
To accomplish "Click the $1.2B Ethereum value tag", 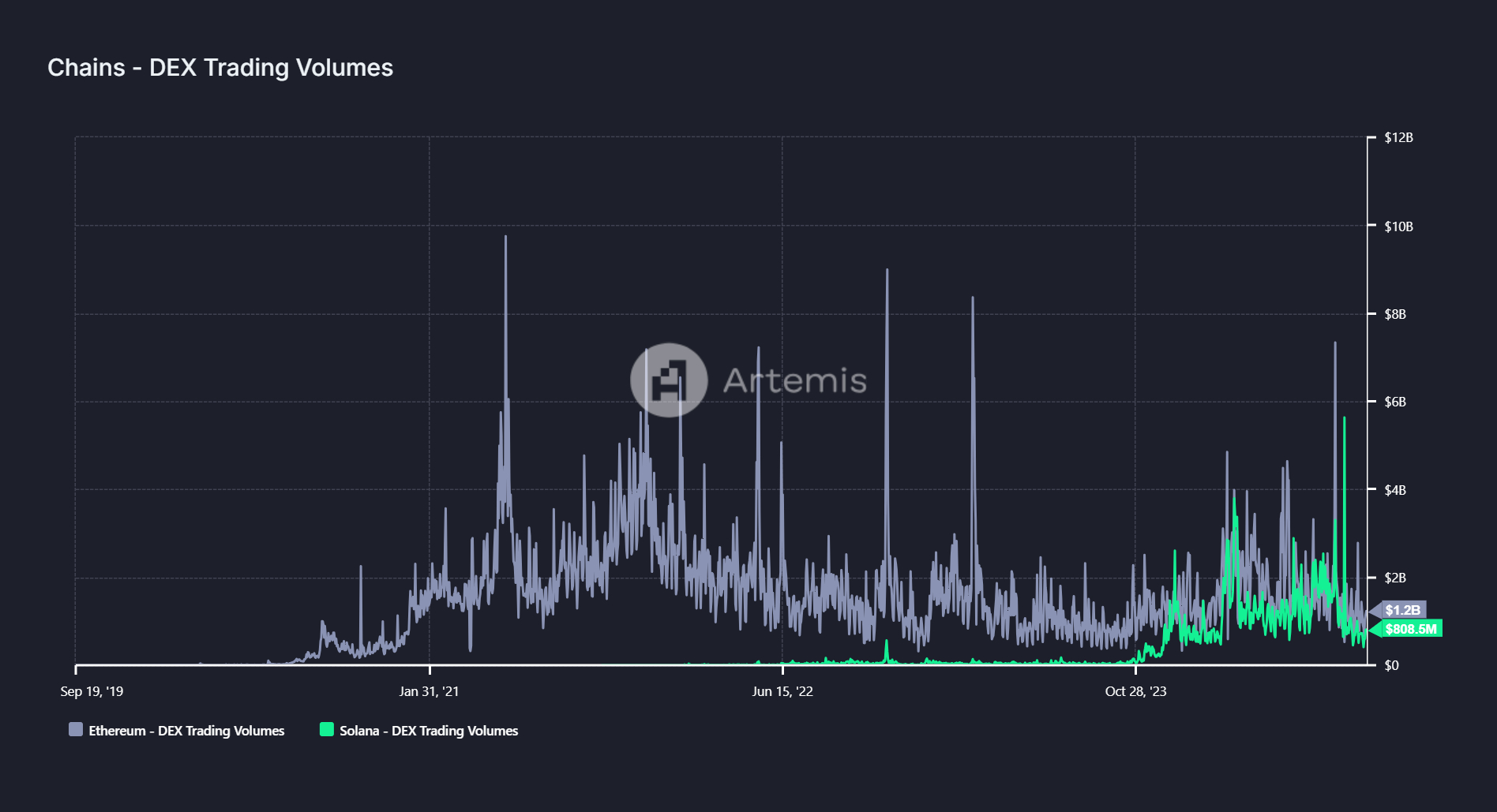I will (x=1399, y=610).
